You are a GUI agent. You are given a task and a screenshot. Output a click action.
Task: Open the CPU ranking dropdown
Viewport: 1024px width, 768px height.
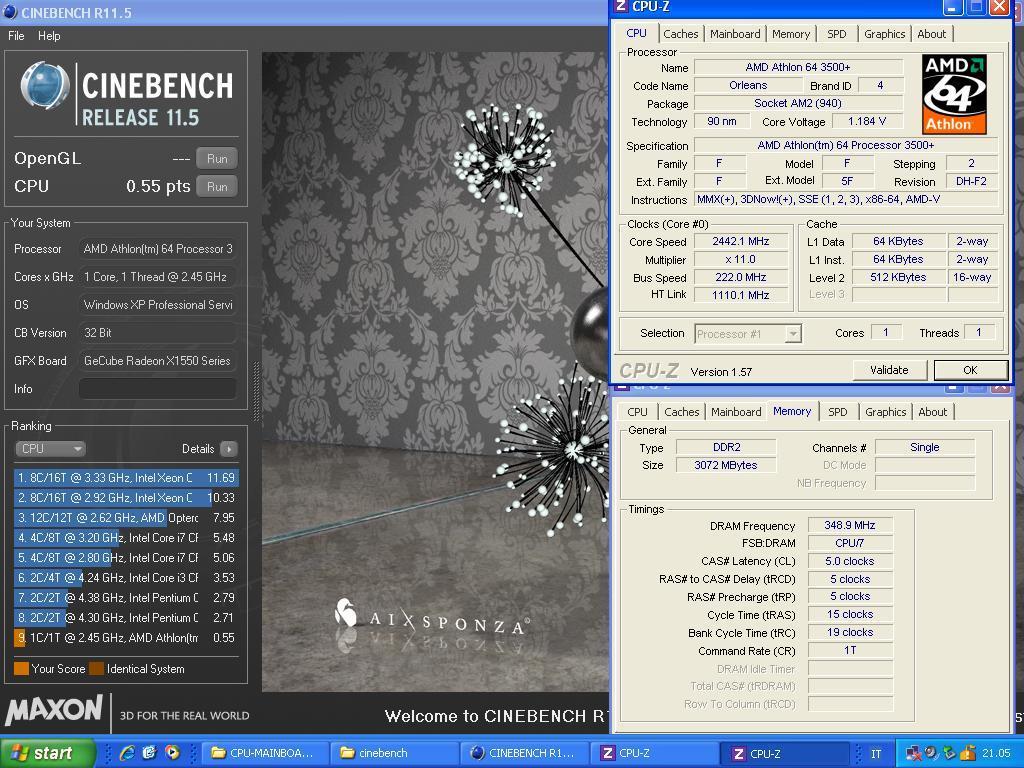click(50, 449)
